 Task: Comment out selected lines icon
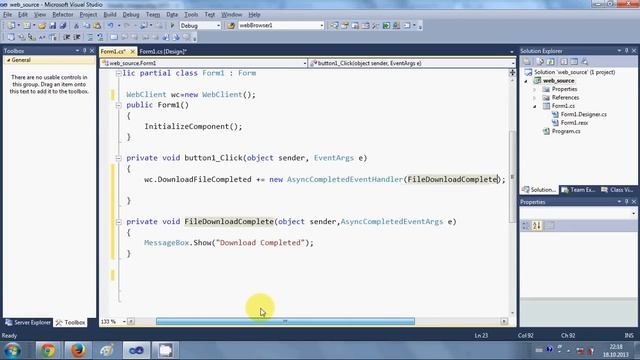coord(90,37)
